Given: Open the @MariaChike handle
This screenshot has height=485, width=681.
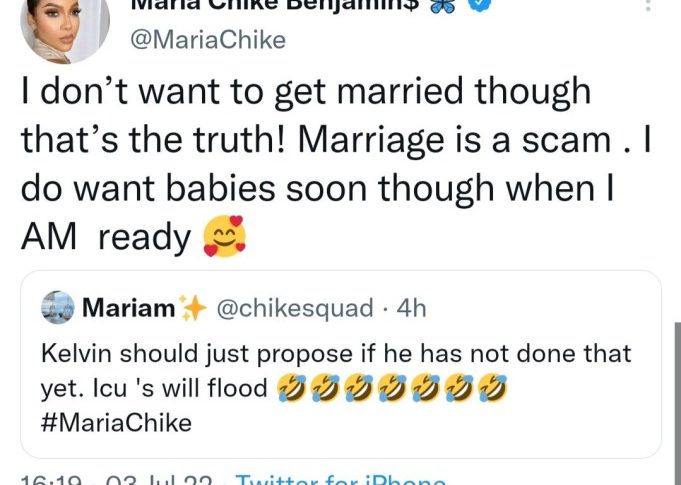Looking at the screenshot, I should coord(210,42).
